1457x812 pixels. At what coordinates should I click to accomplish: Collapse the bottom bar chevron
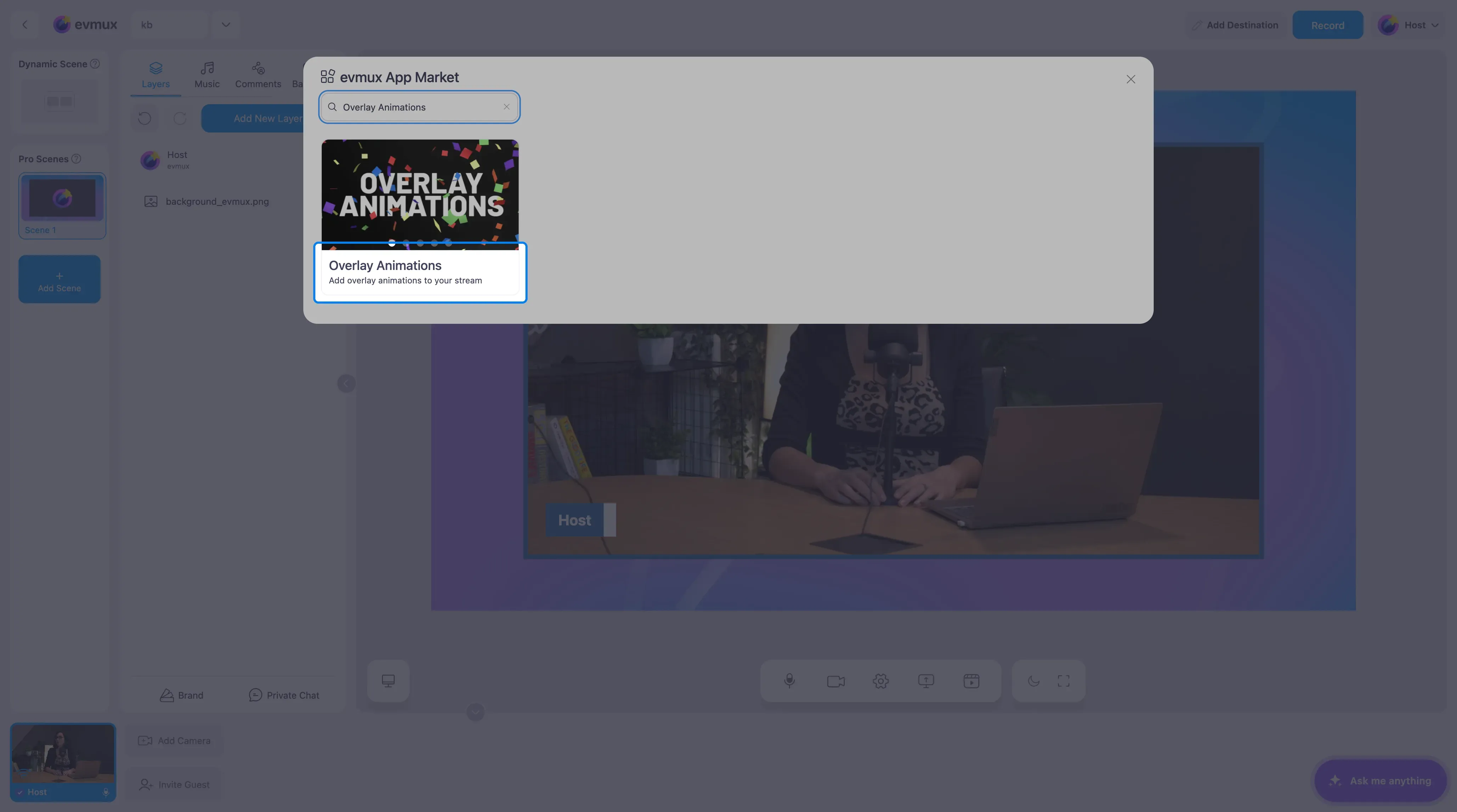[475, 712]
